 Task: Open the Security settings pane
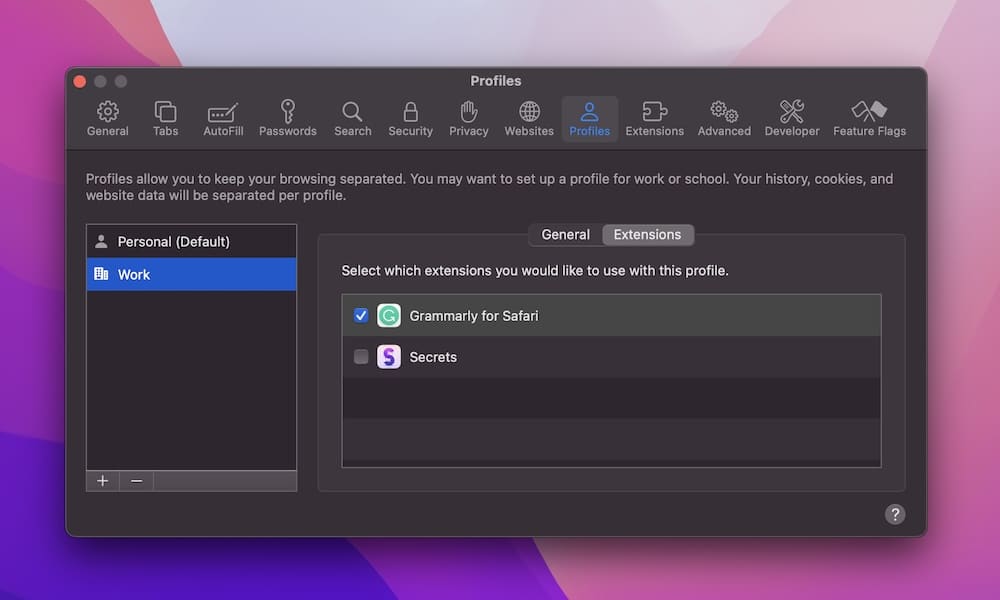tap(410, 117)
